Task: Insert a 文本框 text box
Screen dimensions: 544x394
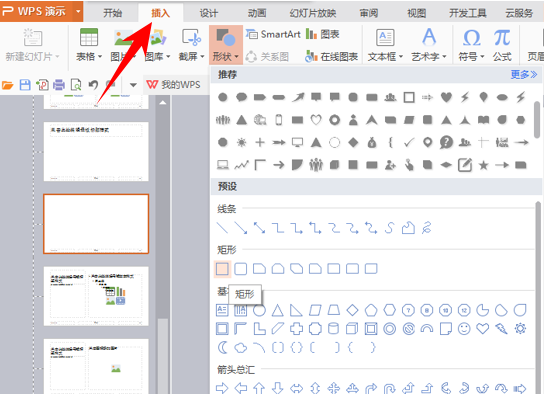Action: [385, 44]
